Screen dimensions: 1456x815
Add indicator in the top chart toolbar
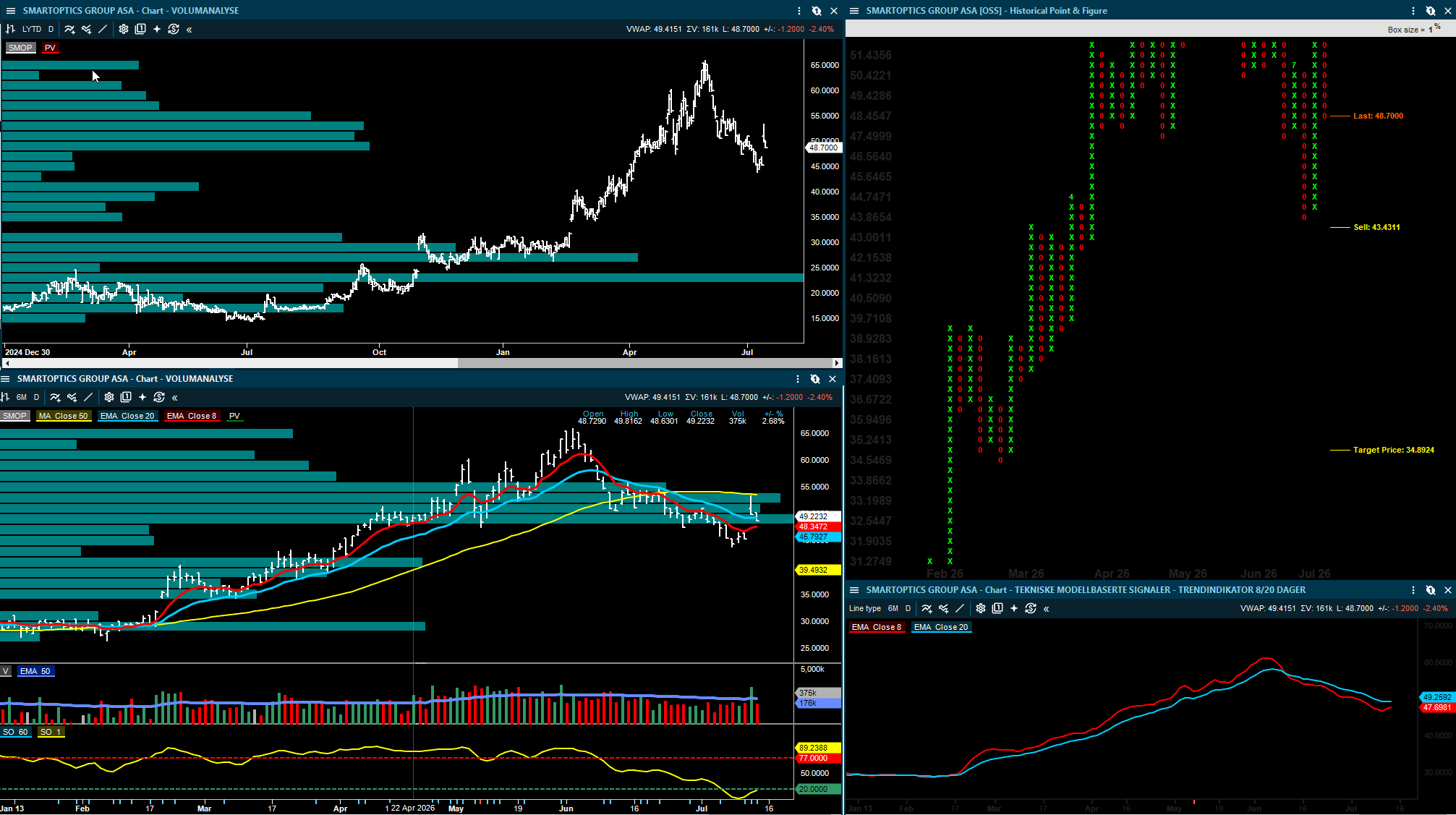click(69, 29)
